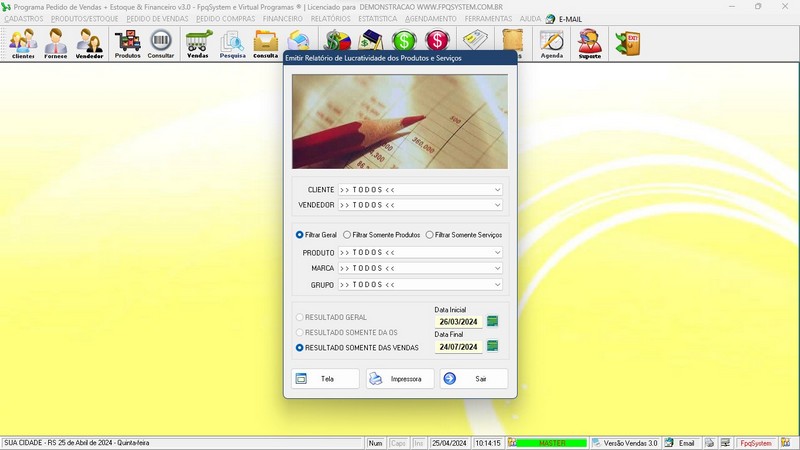Click the Consultar barcode icon

161,43
